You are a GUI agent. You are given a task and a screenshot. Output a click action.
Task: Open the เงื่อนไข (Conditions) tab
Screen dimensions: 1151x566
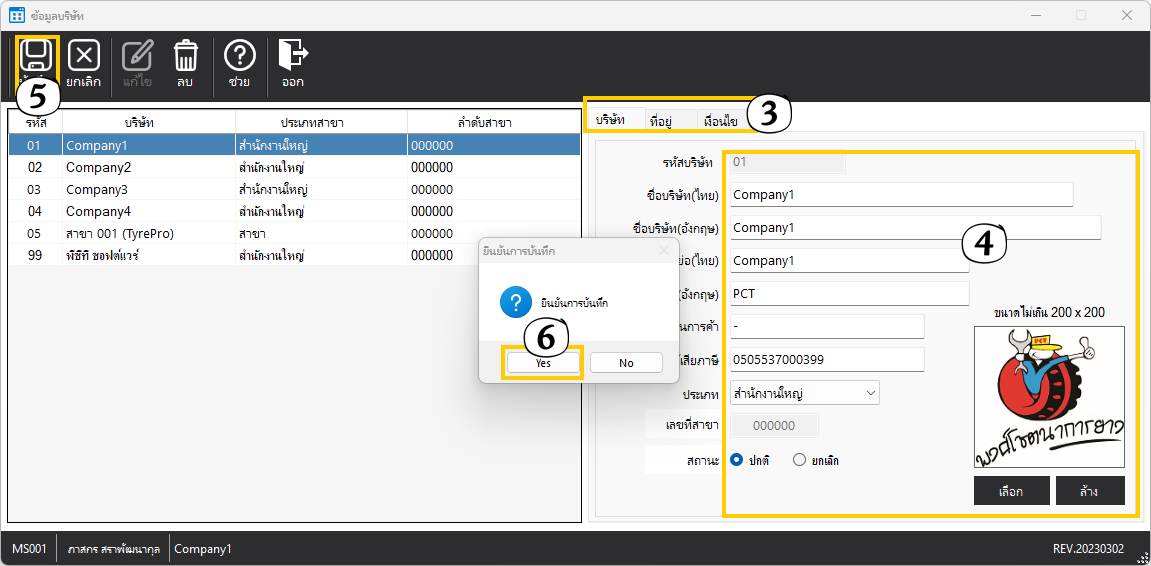[x=719, y=121]
